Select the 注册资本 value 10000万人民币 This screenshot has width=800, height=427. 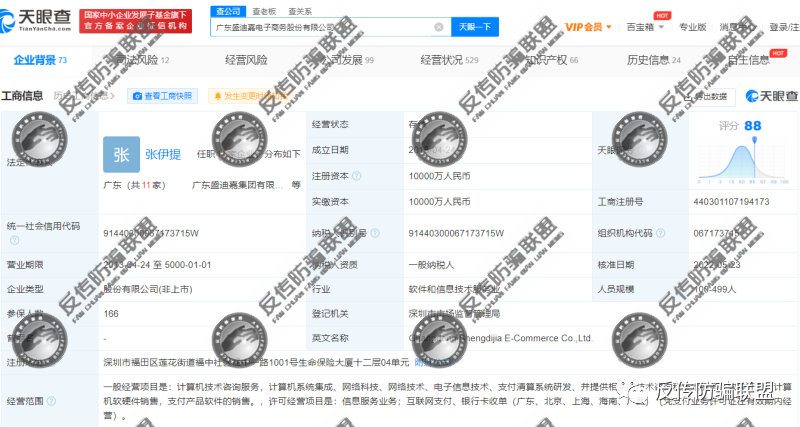click(439, 176)
